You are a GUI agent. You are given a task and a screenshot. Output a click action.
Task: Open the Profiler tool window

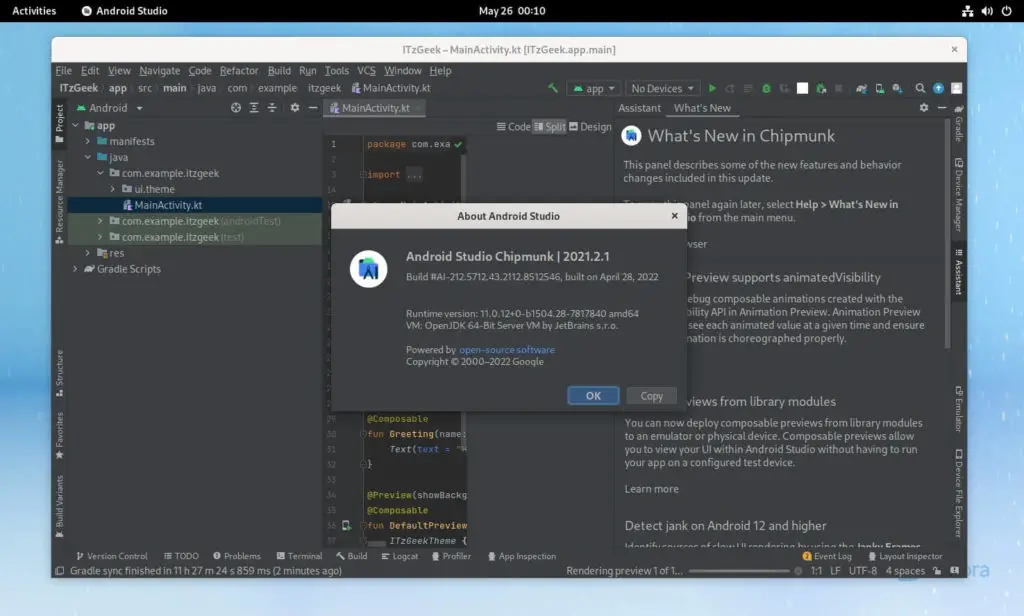pos(451,556)
